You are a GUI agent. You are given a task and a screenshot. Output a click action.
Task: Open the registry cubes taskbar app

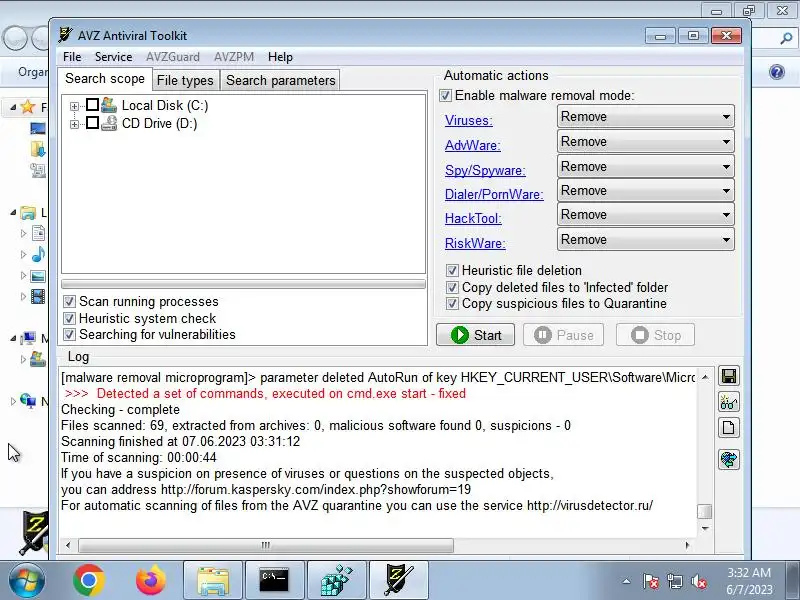click(x=337, y=581)
